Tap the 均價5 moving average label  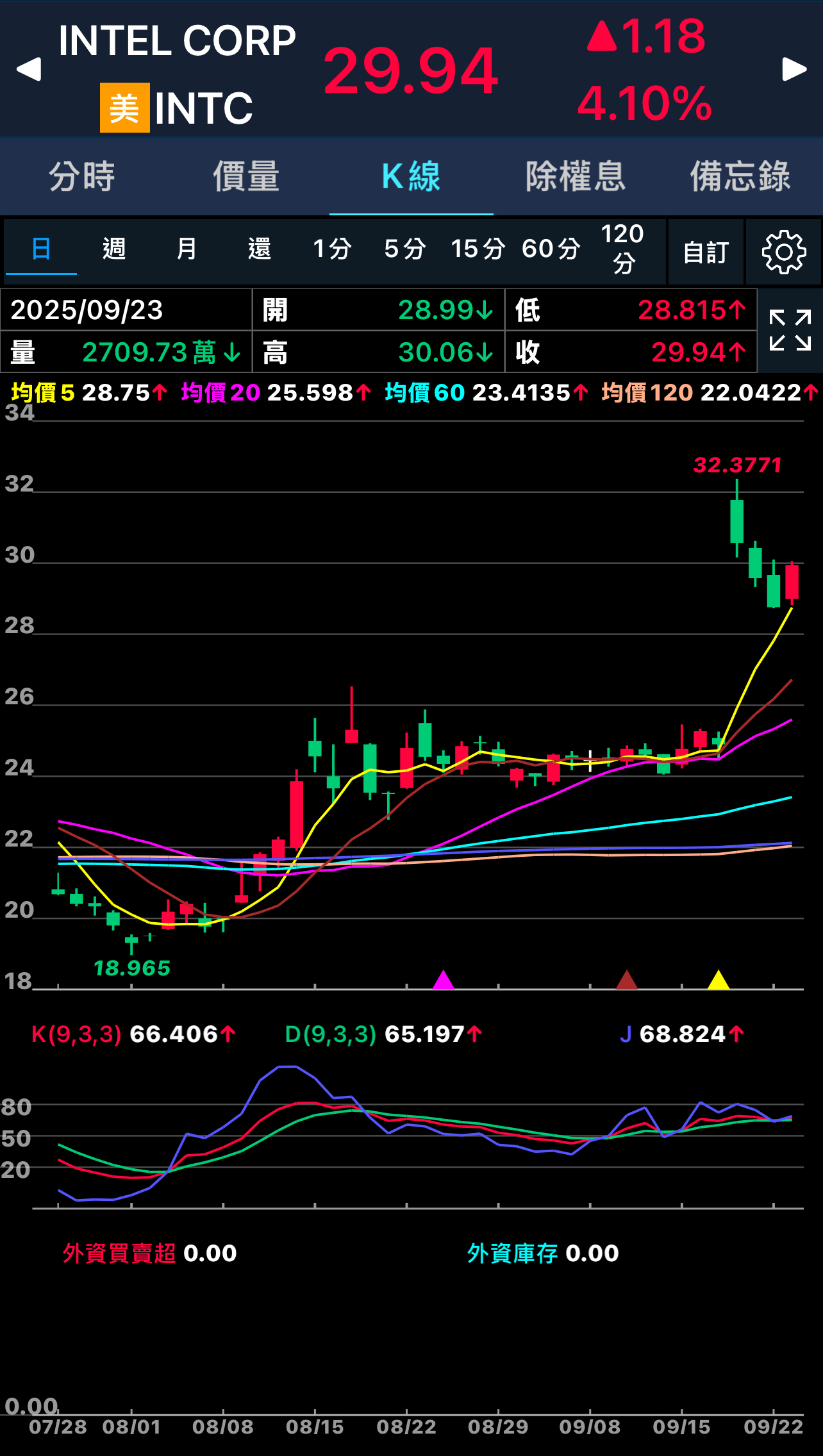pyautogui.click(x=42, y=393)
